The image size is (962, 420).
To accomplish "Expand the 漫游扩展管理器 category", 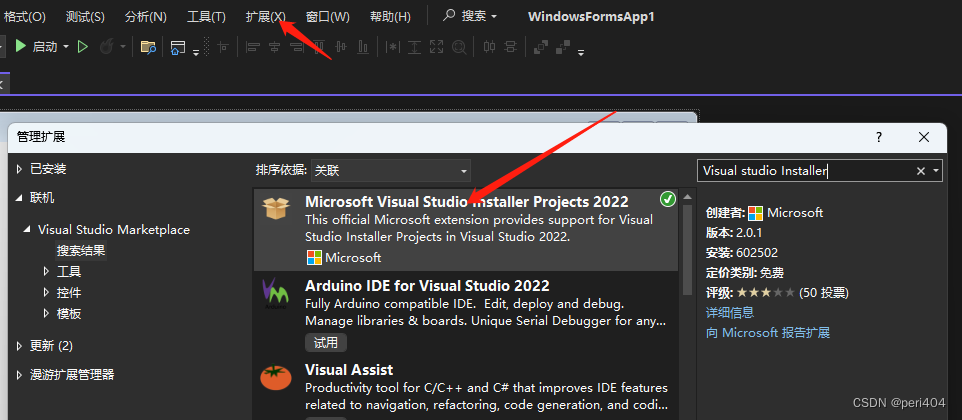I will click(19, 375).
